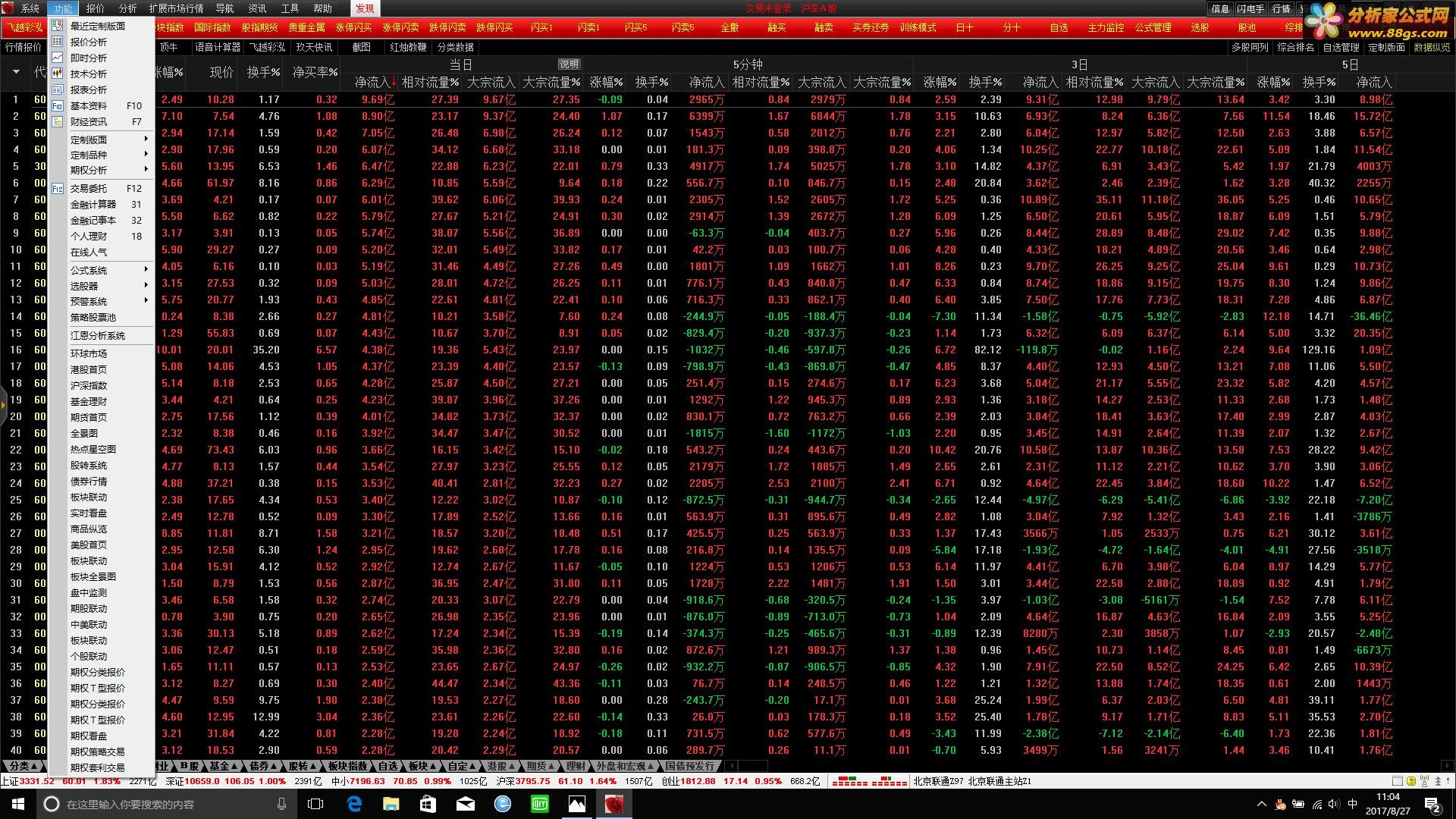The image size is (1456, 819).
Task: Click the 技术分析 candlestick icon
Action: [58, 74]
